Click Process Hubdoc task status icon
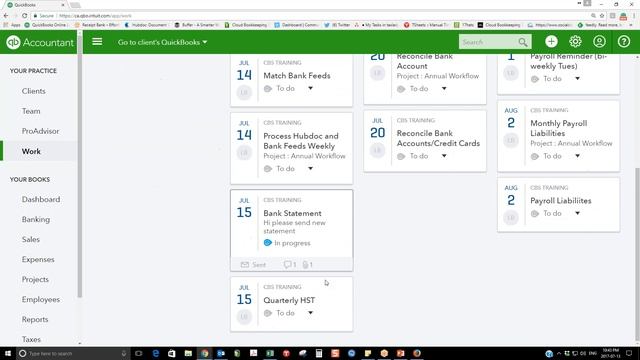The height and width of the screenshot is (360, 640). tap(268, 169)
